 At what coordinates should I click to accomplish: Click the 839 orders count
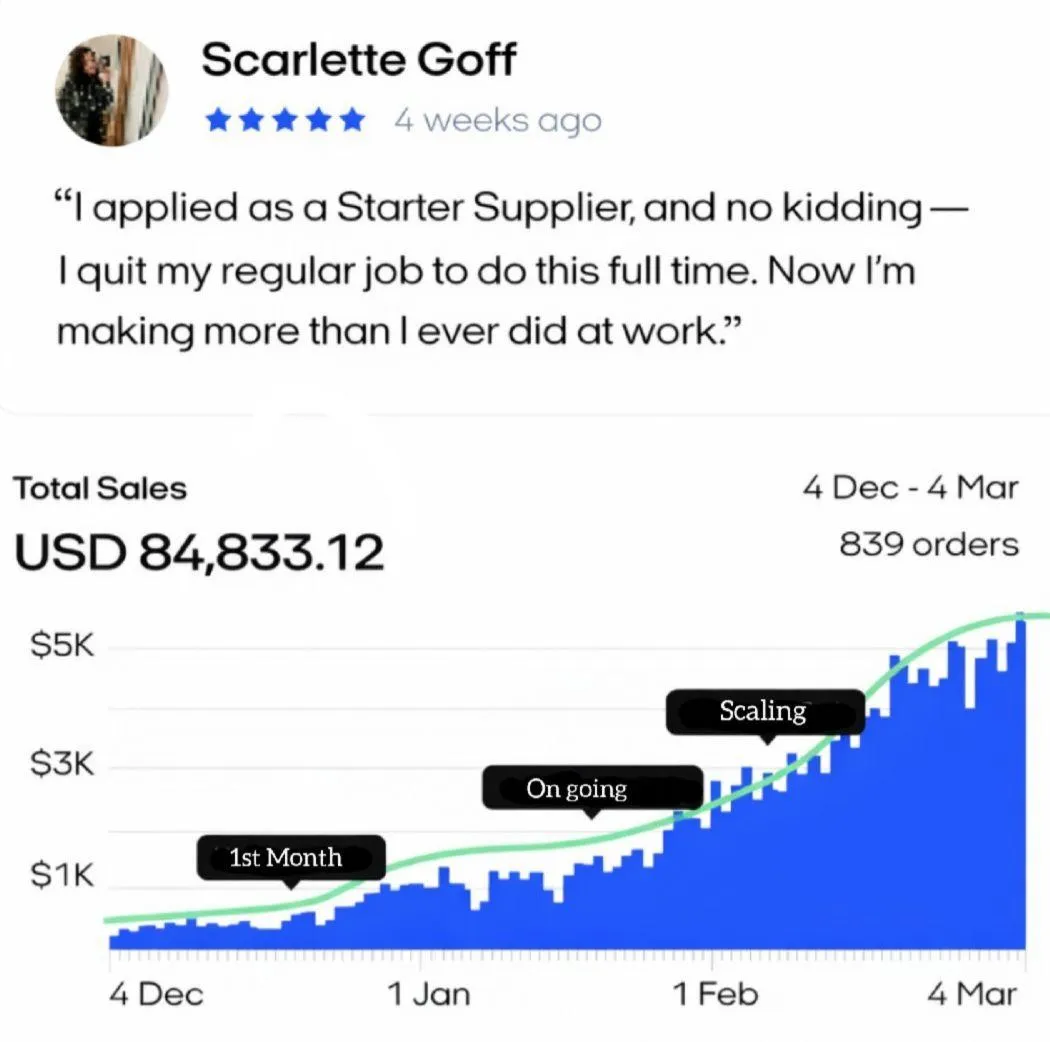(929, 544)
